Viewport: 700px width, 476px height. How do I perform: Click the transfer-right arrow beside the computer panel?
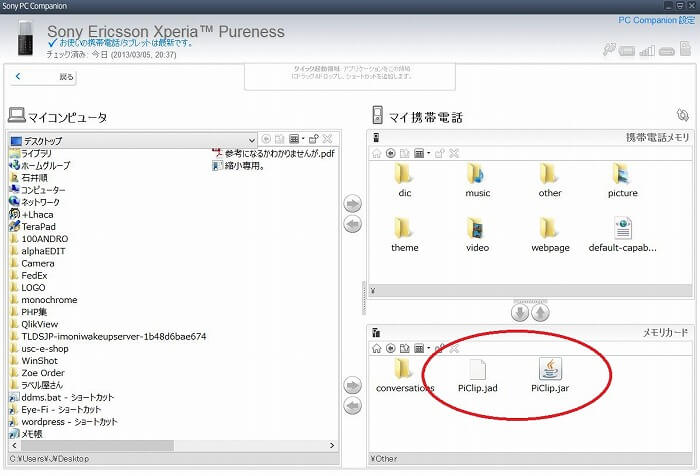(x=352, y=203)
